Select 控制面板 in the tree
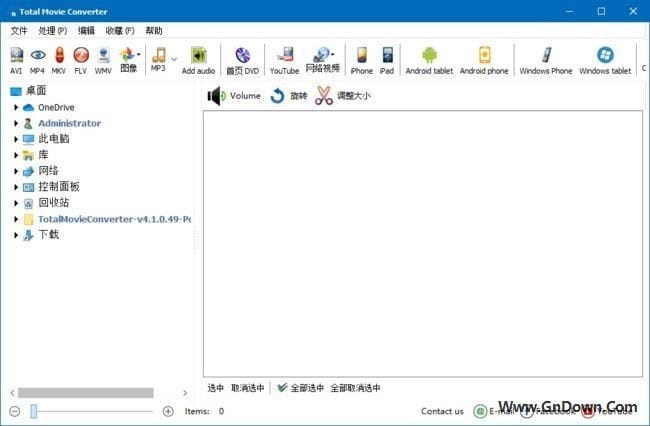650x426 pixels. coord(51,187)
